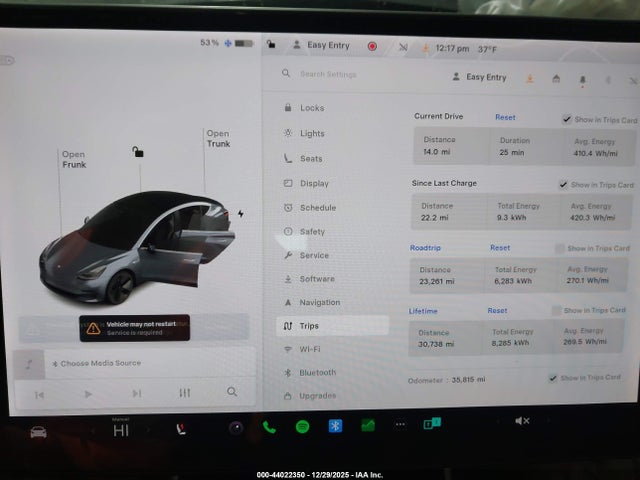This screenshot has height=480, width=640.
Task: Toggle Current Drive Show in Trips Card
Action: coord(567,119)
